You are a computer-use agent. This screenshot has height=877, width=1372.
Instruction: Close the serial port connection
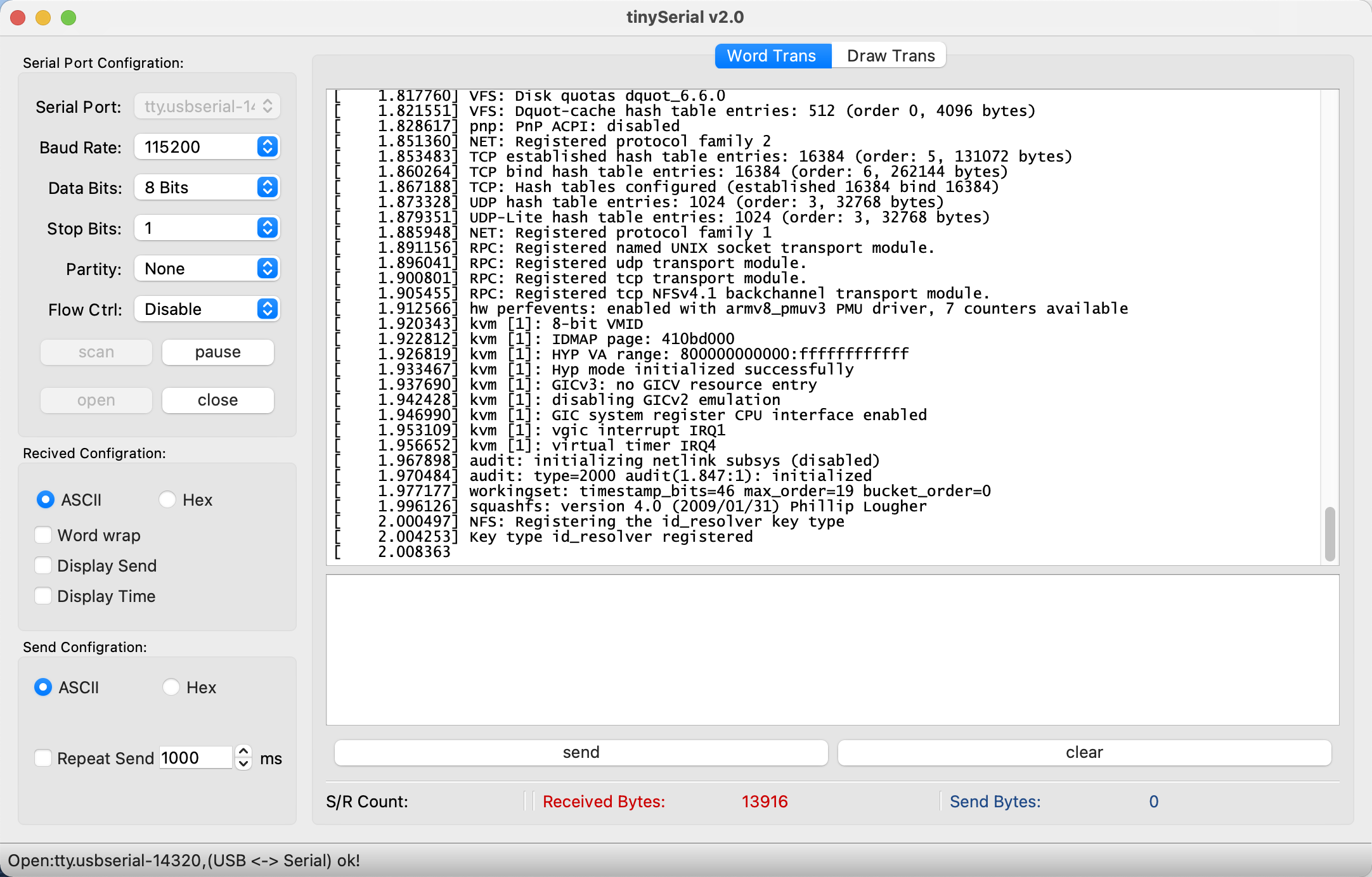(x=217, y=400)
